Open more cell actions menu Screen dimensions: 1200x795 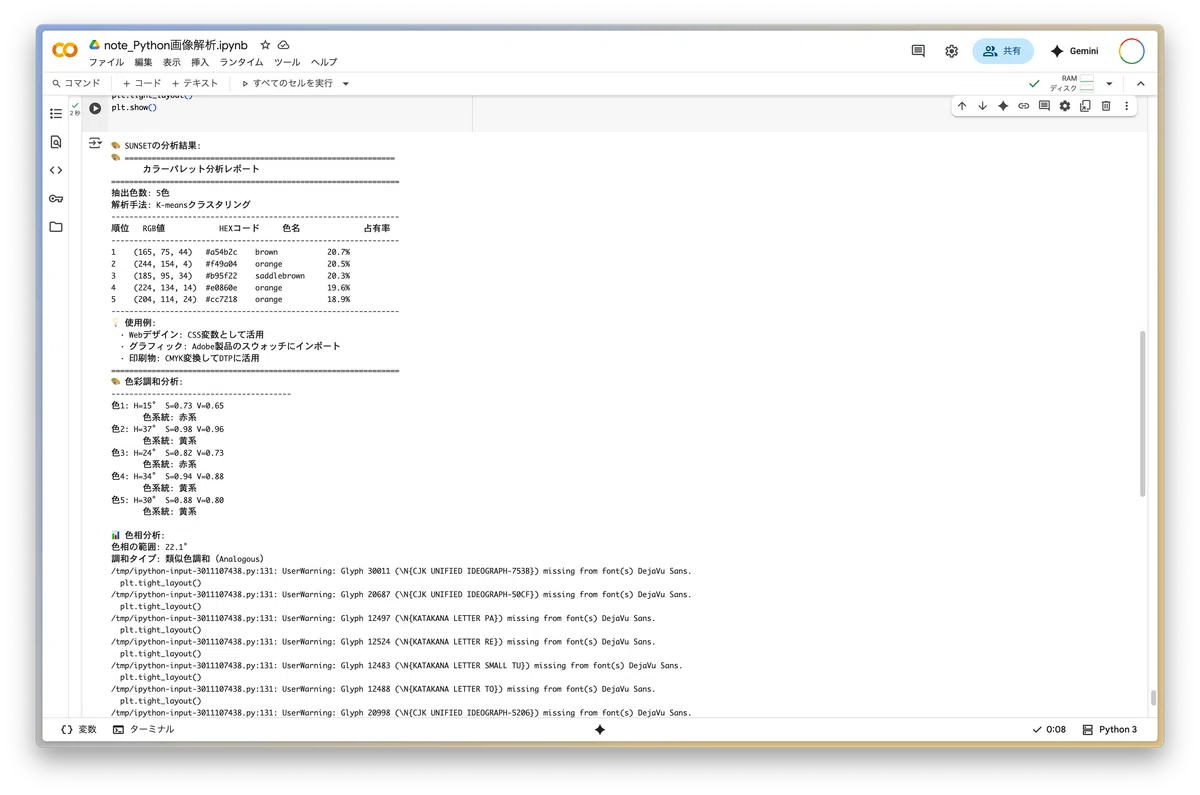1127,106
